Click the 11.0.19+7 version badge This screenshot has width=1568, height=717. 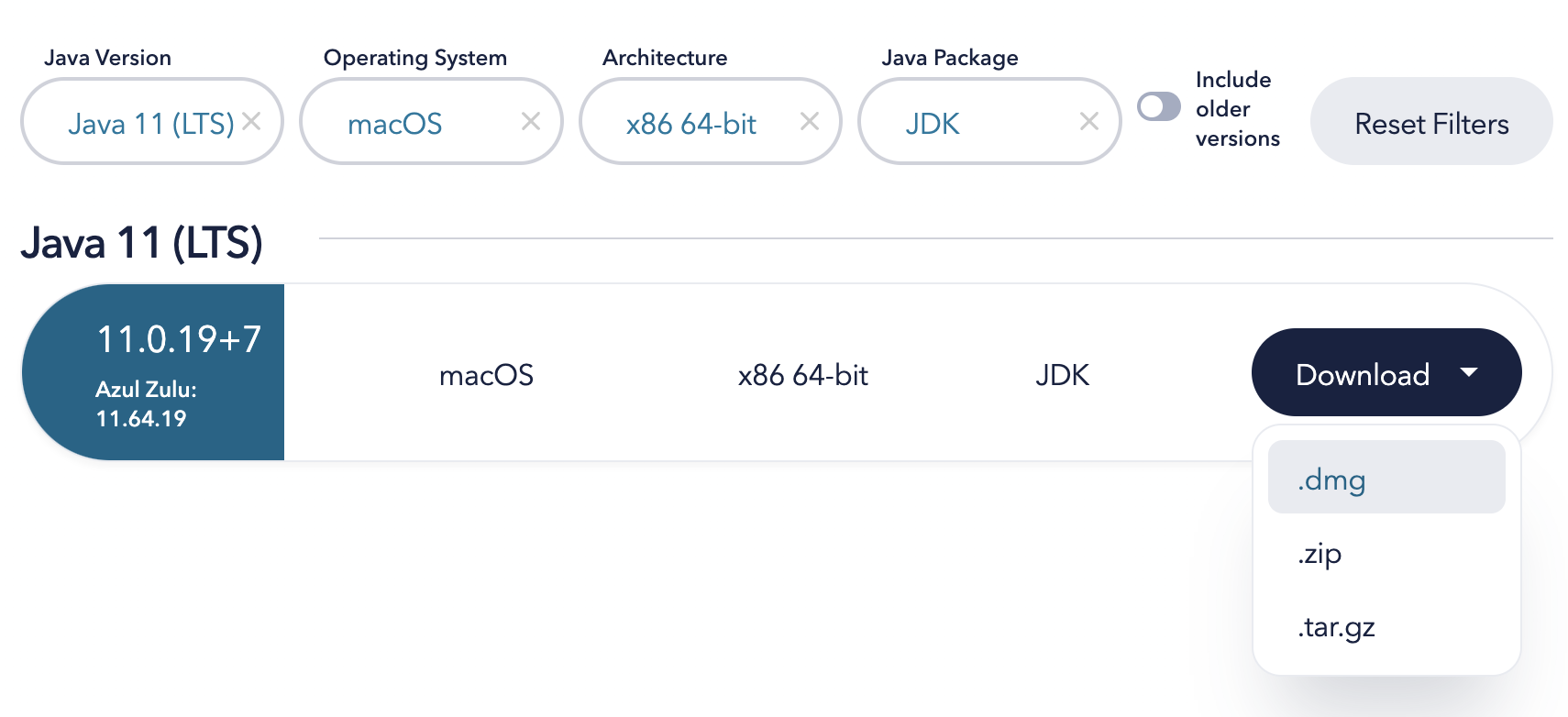coord(179,339)
